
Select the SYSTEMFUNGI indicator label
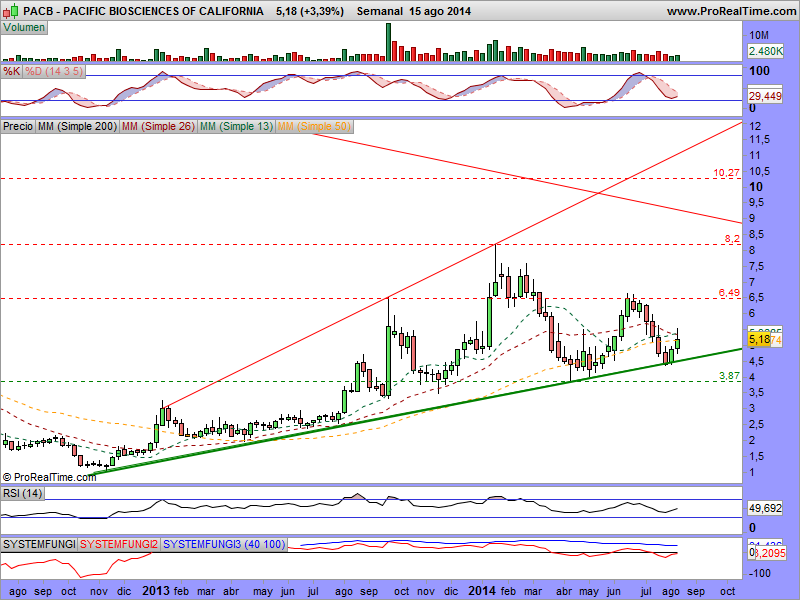[x=39, y=544]
